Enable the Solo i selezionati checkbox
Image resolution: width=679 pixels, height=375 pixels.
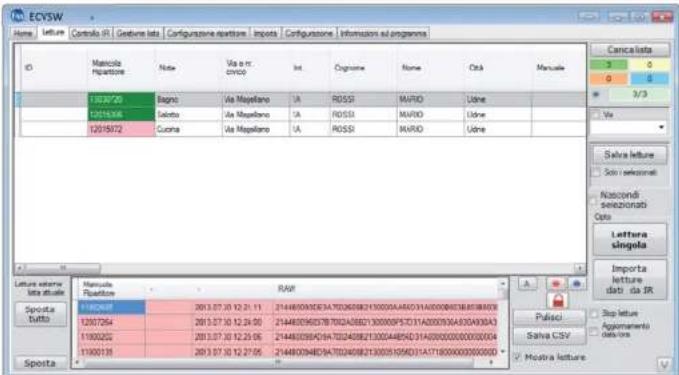[x=597, y=172]
